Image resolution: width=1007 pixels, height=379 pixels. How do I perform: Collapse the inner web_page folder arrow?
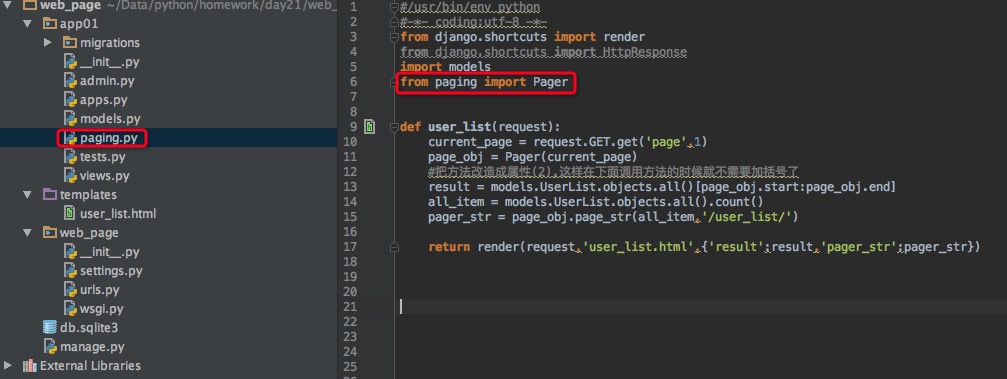click(27, 233)
